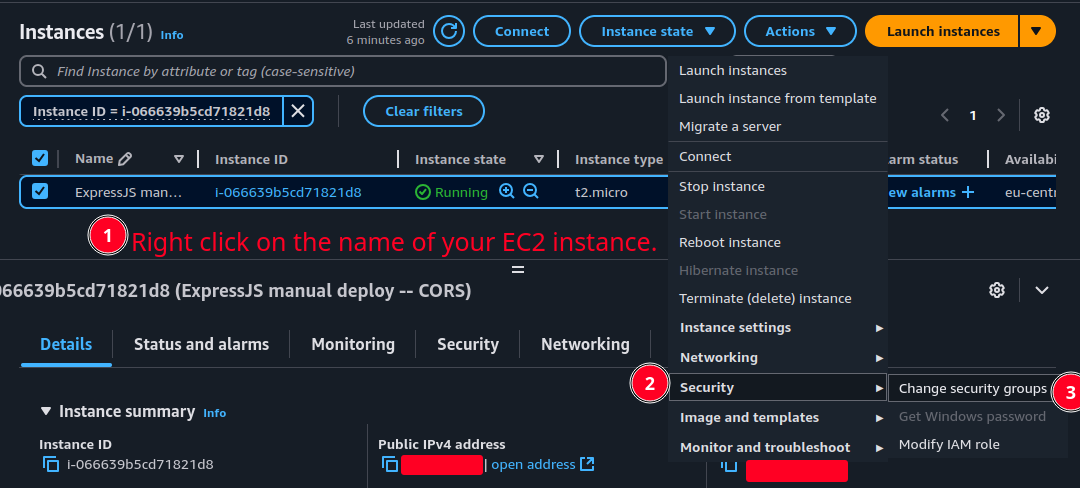Viewport: 1080px width, 488px height.
Task: Collapse the Instance summary section triangle
Action: (46, 411)
